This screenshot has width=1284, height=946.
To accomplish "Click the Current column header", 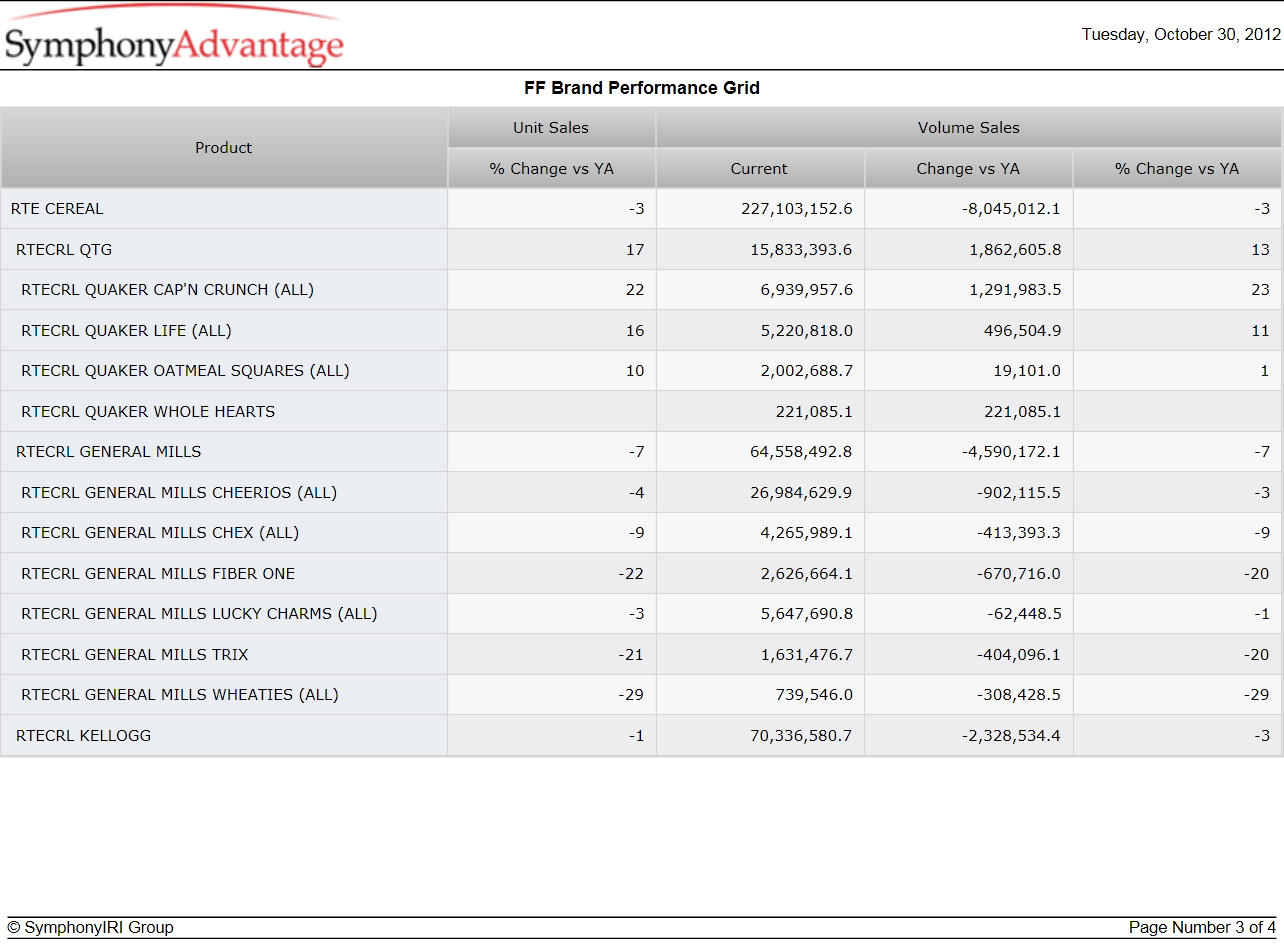I will 760,169.
